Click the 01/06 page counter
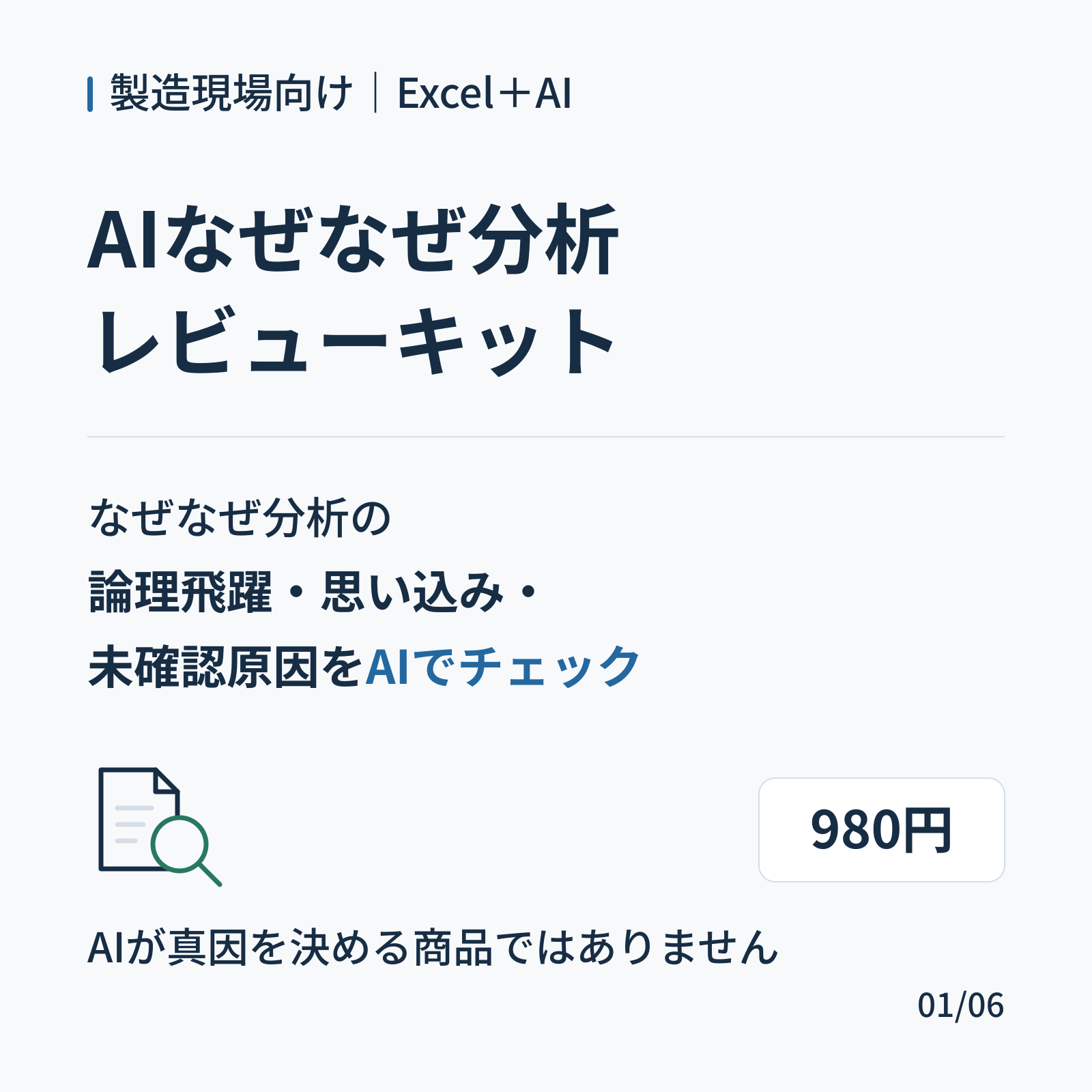 coord(961,1005)
